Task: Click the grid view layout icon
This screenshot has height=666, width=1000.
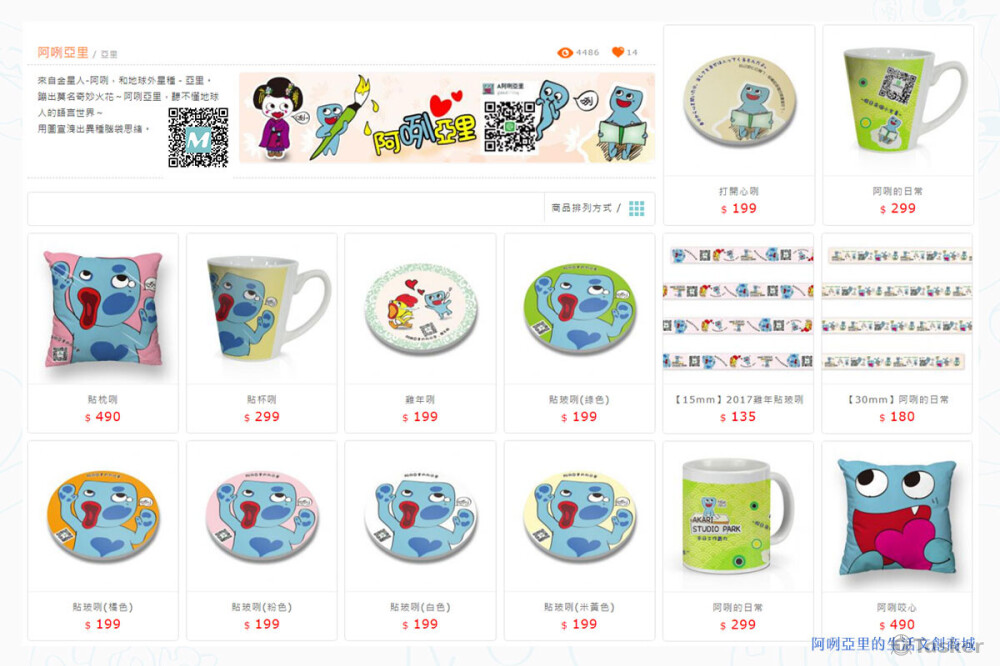Action: (x=636, y=208)
